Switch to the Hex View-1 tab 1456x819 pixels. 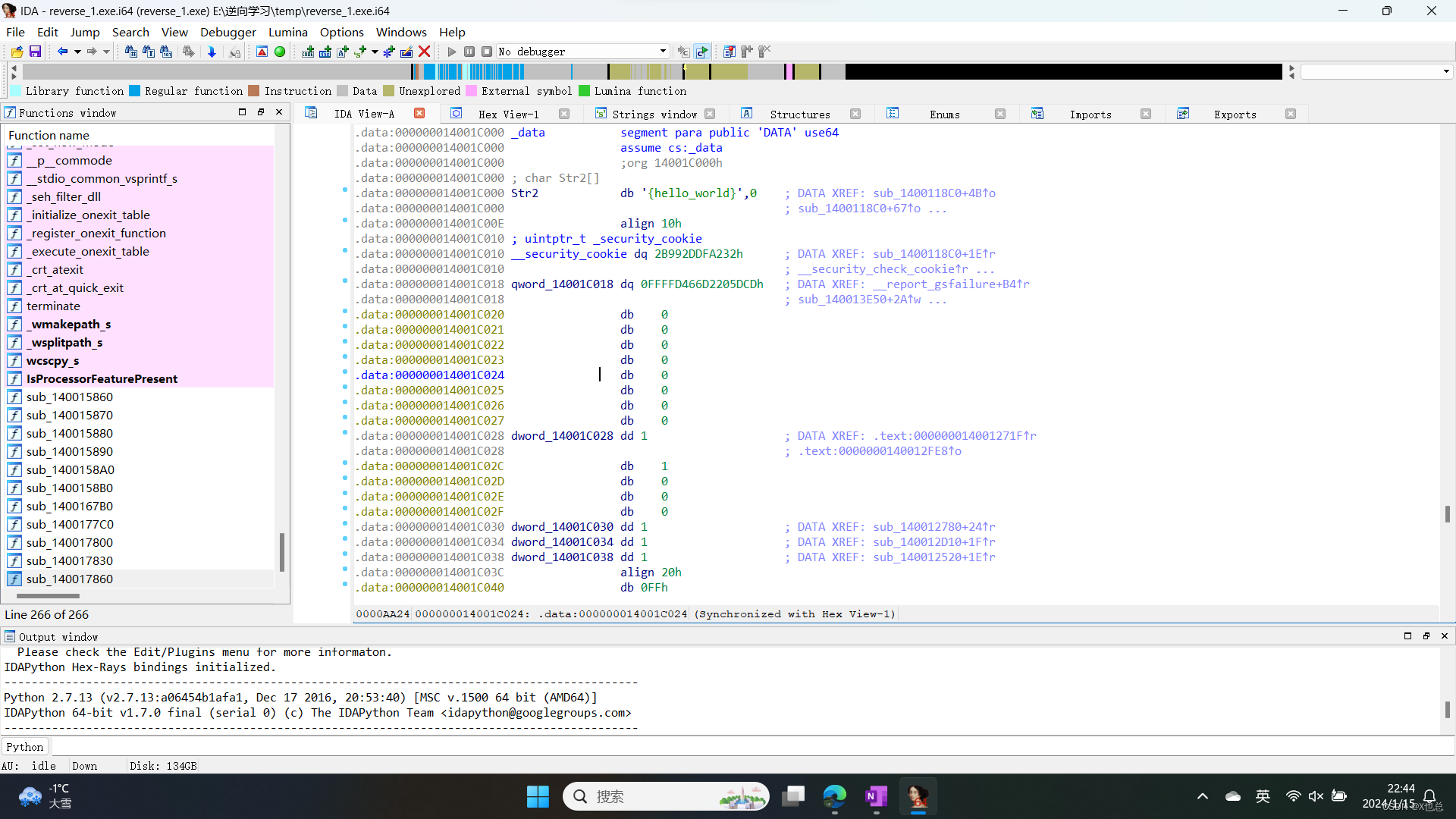[508, 114]
